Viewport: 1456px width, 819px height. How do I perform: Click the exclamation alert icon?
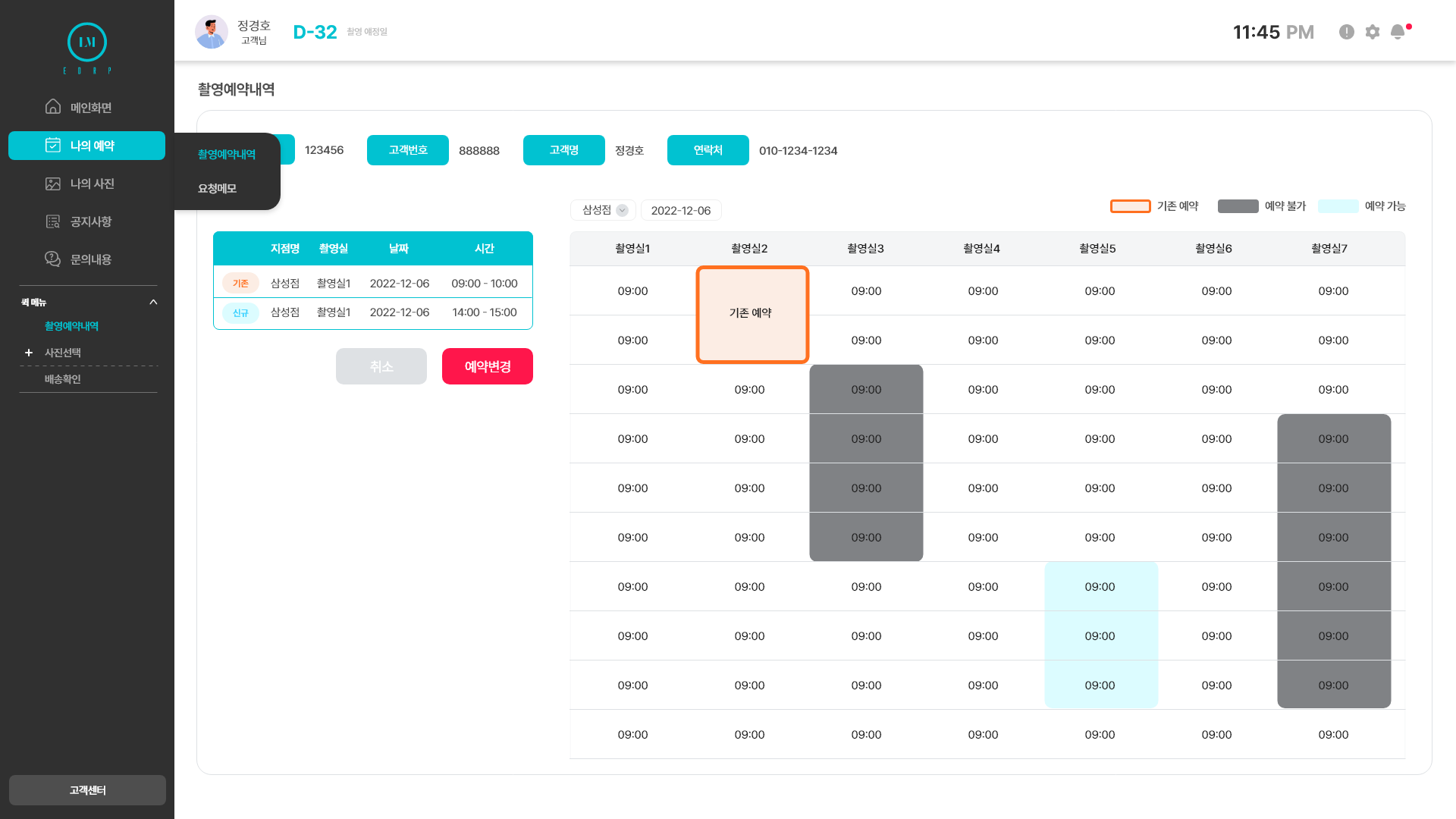[x=1347, y=32]
